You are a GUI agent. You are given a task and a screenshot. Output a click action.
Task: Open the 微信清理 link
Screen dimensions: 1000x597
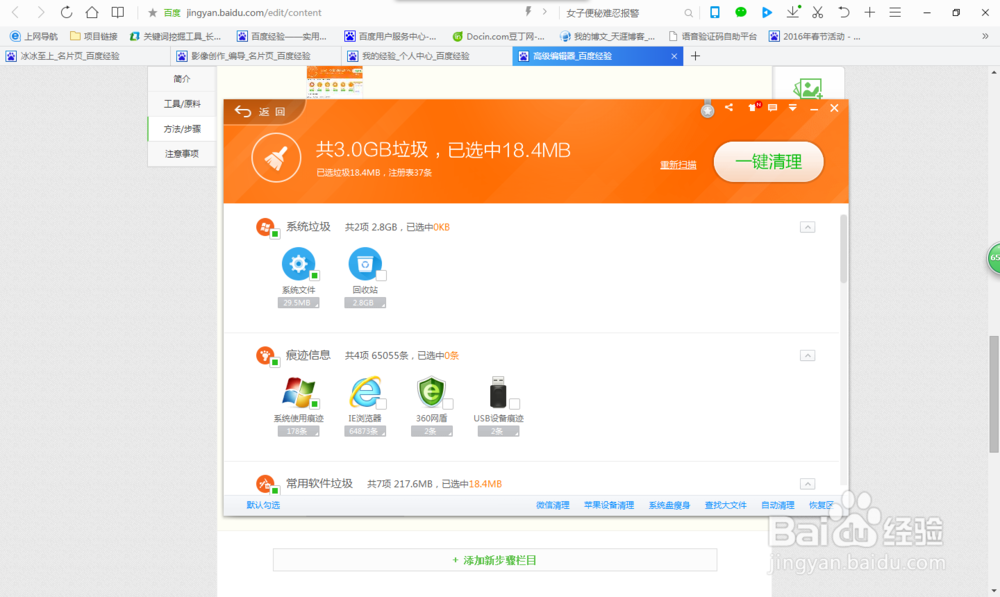coord(552,505)
